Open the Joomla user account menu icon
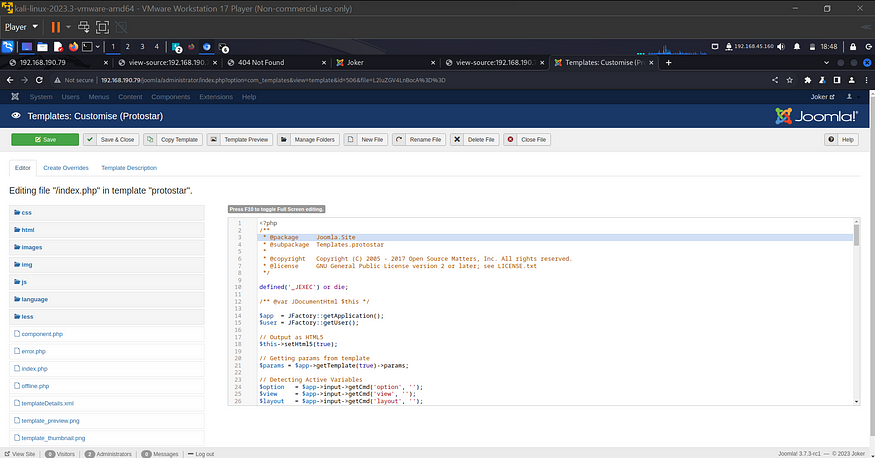 point(851,97)
